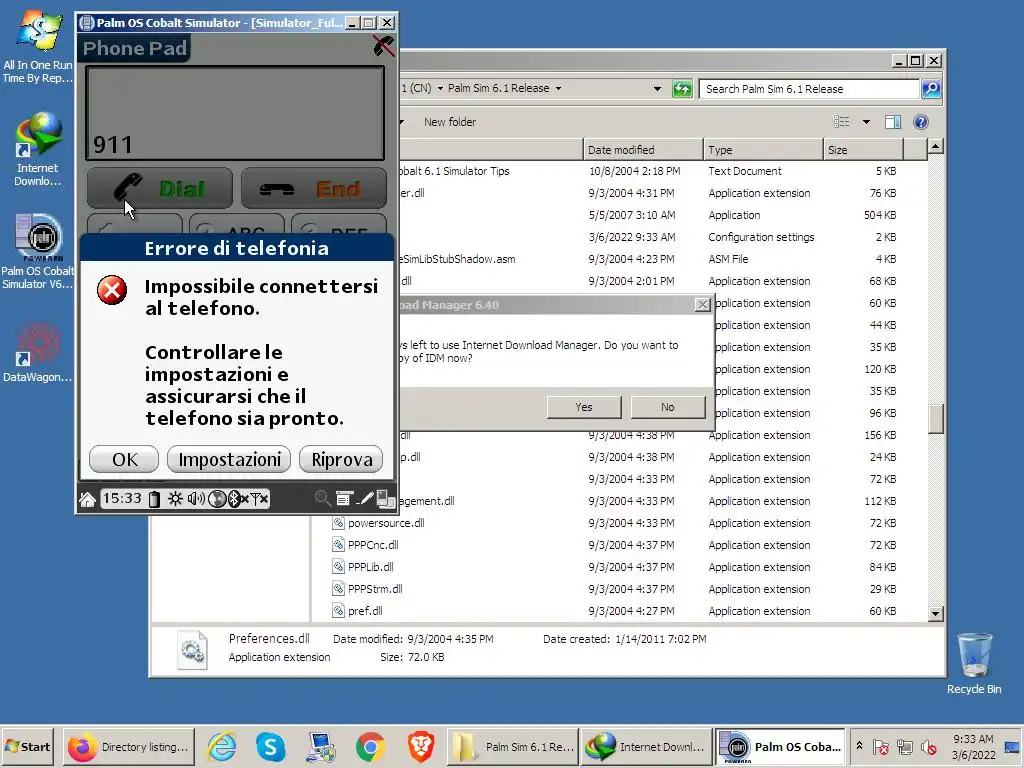Open address bar history dropdown
The height and width of the screenshot is (768, 1024).
point(657,89)
